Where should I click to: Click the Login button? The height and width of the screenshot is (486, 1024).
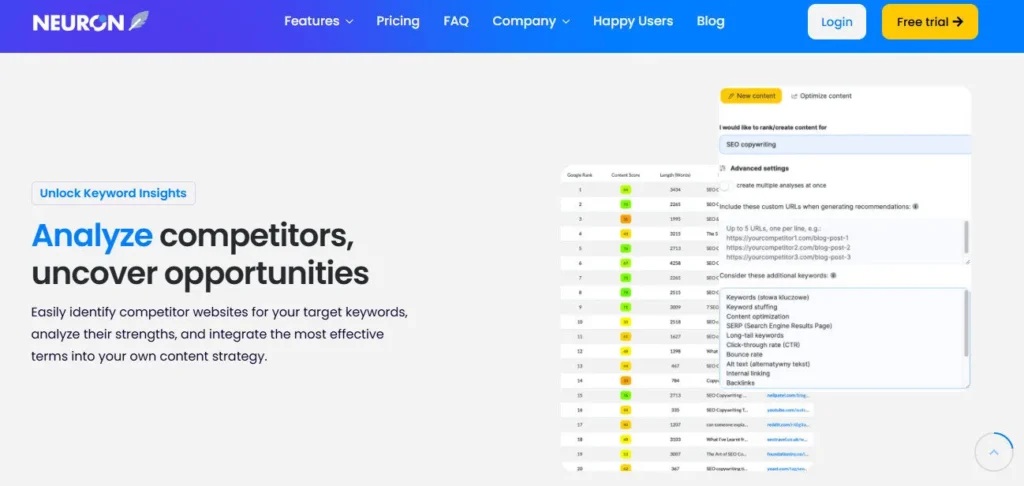837,22
